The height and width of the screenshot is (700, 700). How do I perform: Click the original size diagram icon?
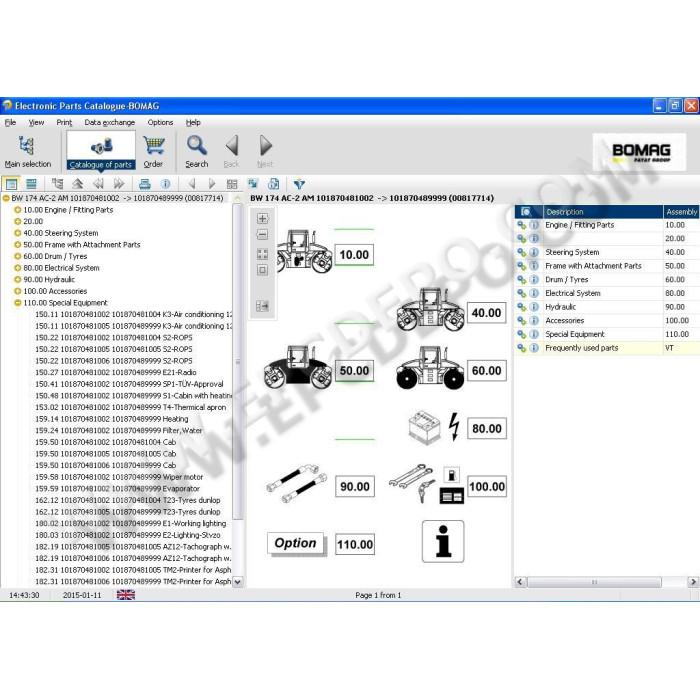pos(262,270)
